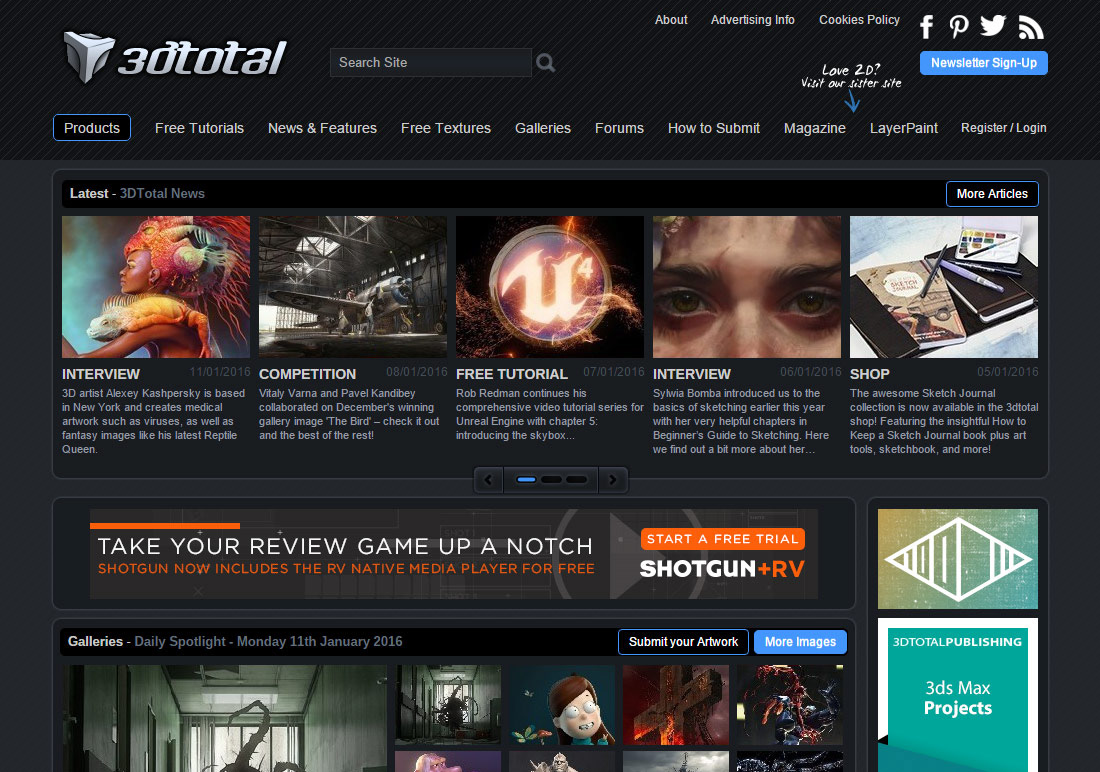
Task: Open small corridor creature gallery thumbnail
Action: [448, 705]
